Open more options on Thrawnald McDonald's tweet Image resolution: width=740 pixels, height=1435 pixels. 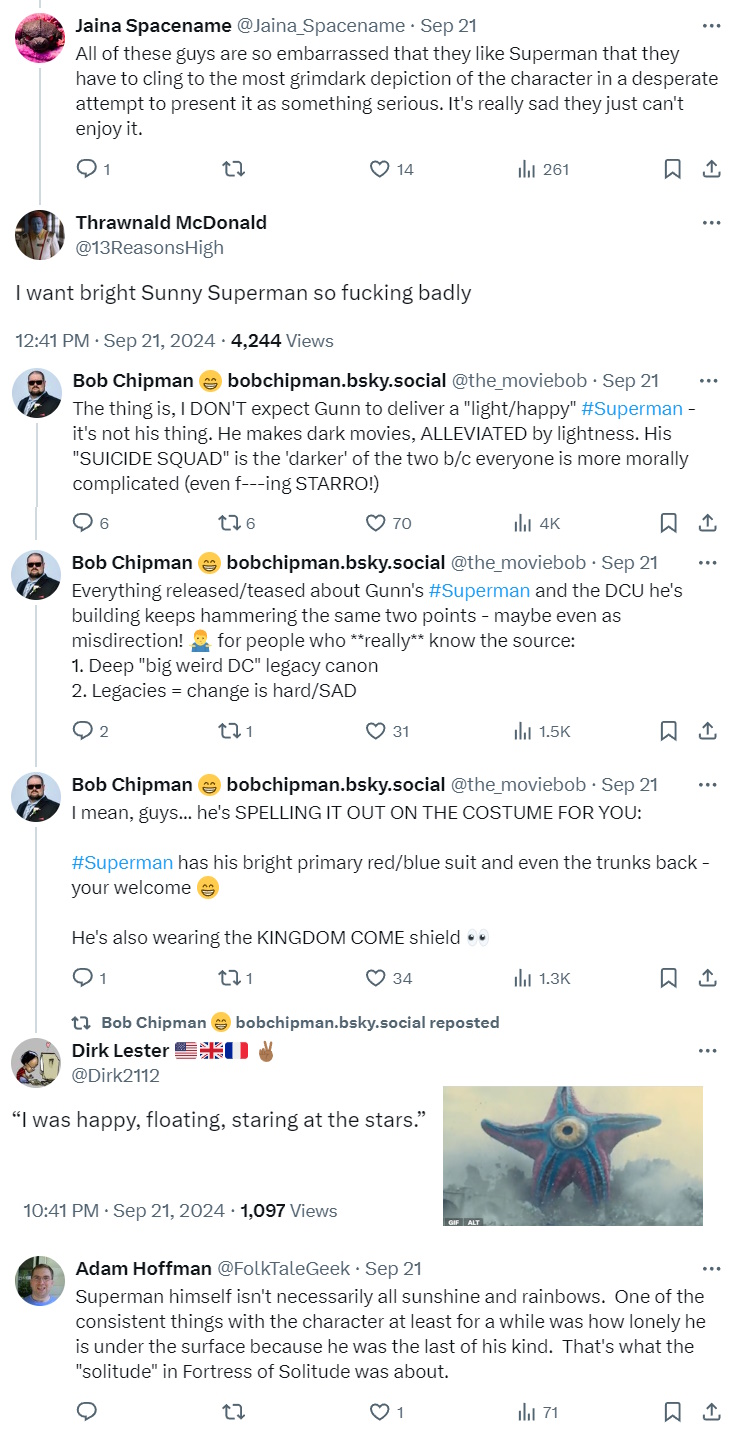(710, 222)
